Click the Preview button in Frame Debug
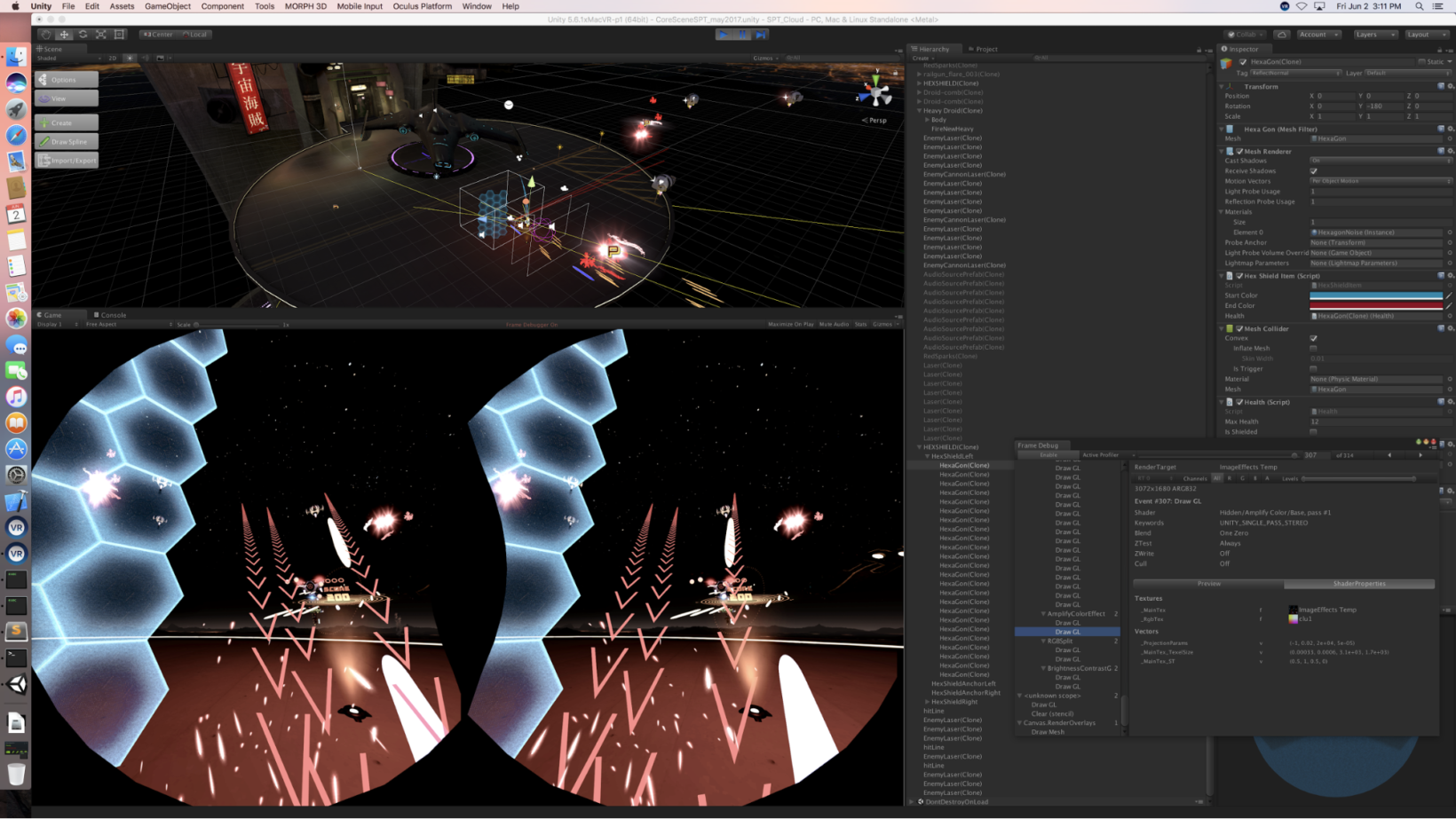This screenshot has height=819, width=1456. tap(1208, 584)
